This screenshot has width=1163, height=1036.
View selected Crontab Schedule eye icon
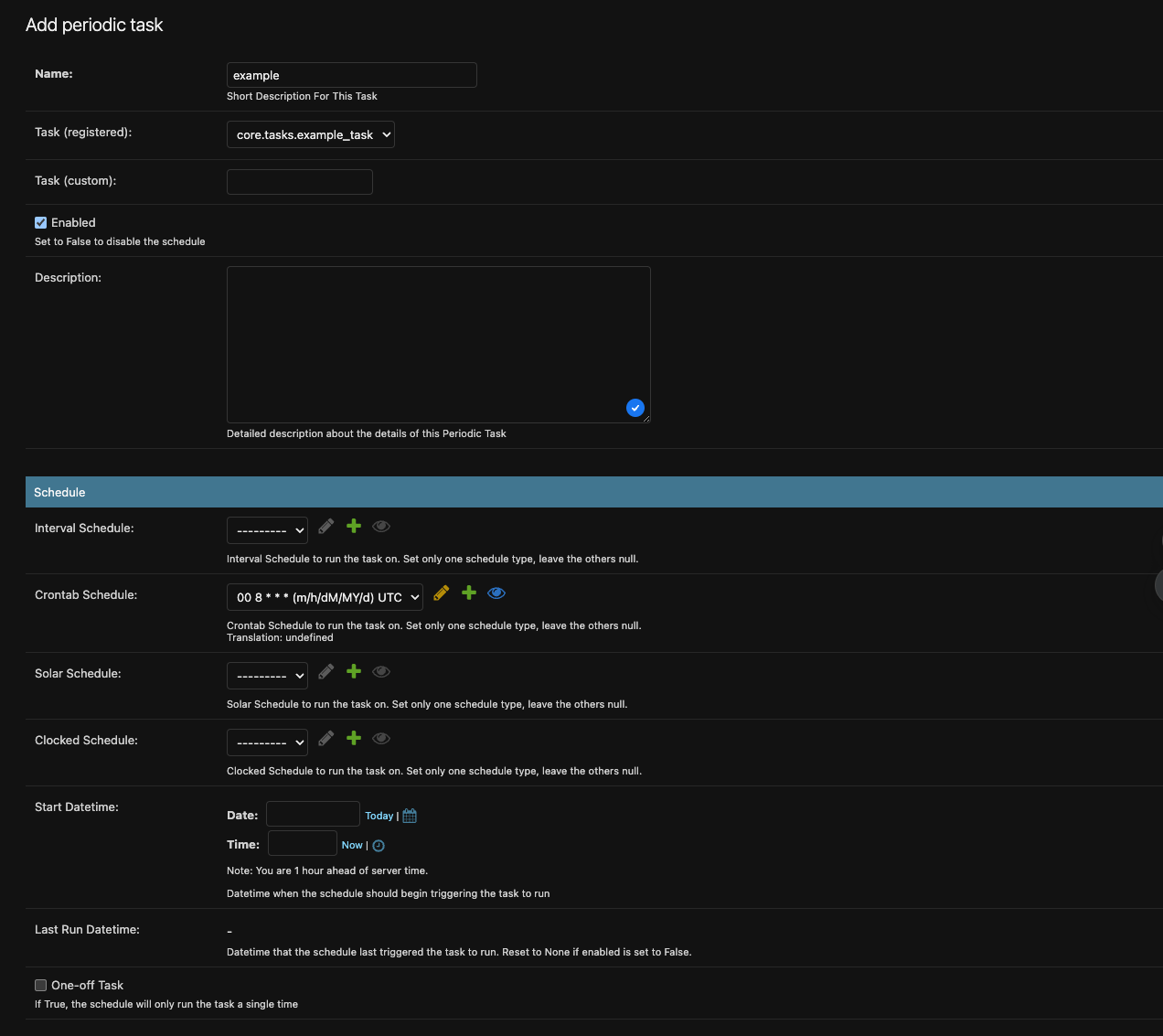[x=496, y=593]
